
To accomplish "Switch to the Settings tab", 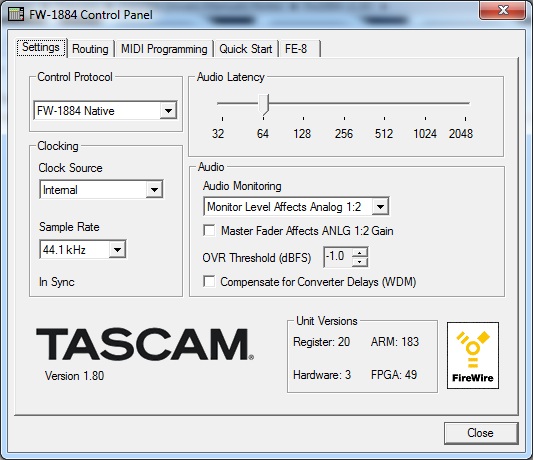I will pyautogui.click(x=41, y=47).
